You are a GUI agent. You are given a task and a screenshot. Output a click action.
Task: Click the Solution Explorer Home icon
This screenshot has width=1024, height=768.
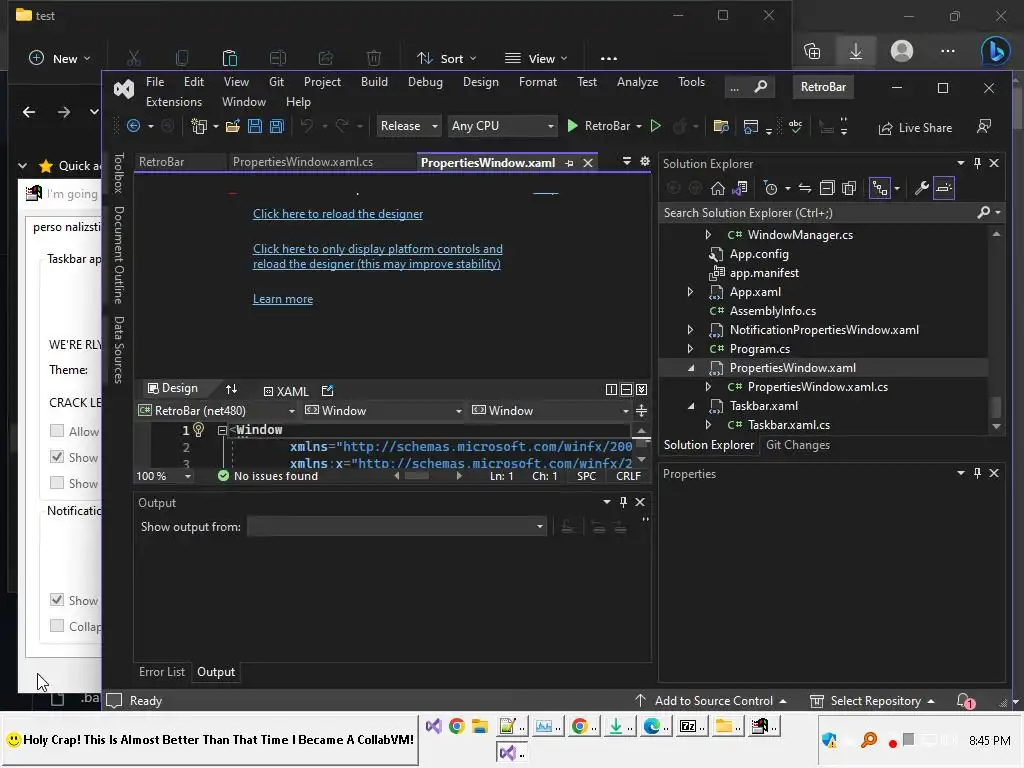(x=718, y=189)
